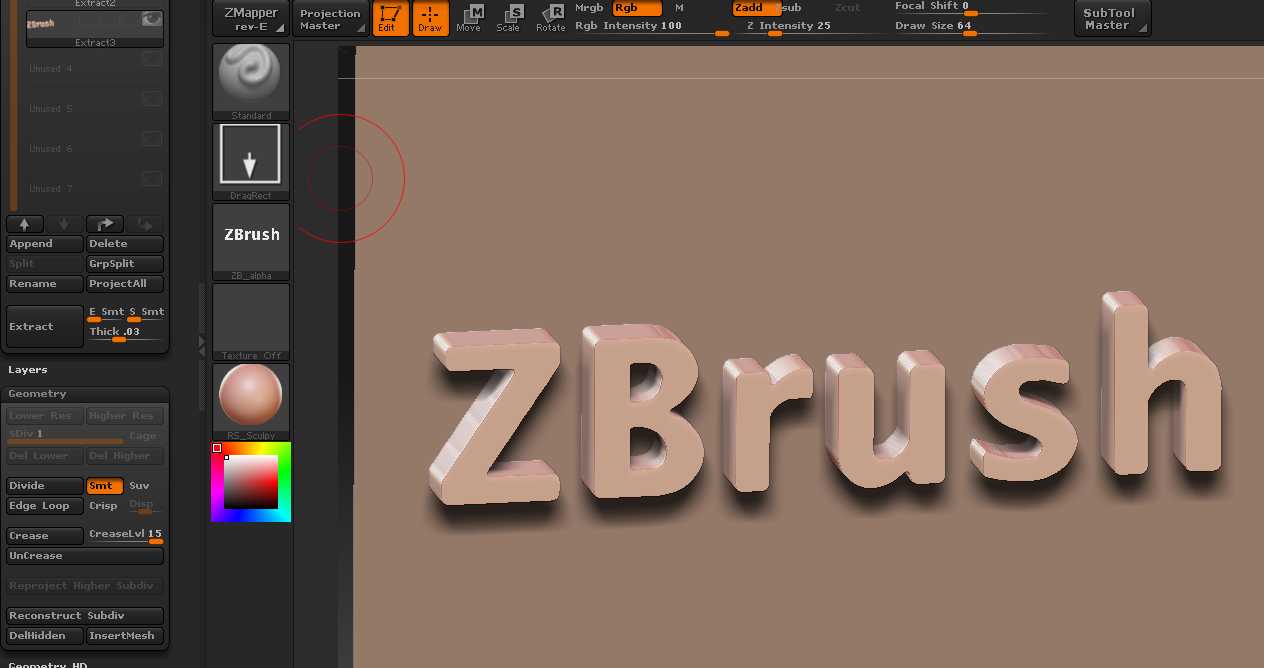The height and width of the screenshot is (668, 1264).
Task: Adjust the SDiv subdivision level slider
Action: coord(65,436)
